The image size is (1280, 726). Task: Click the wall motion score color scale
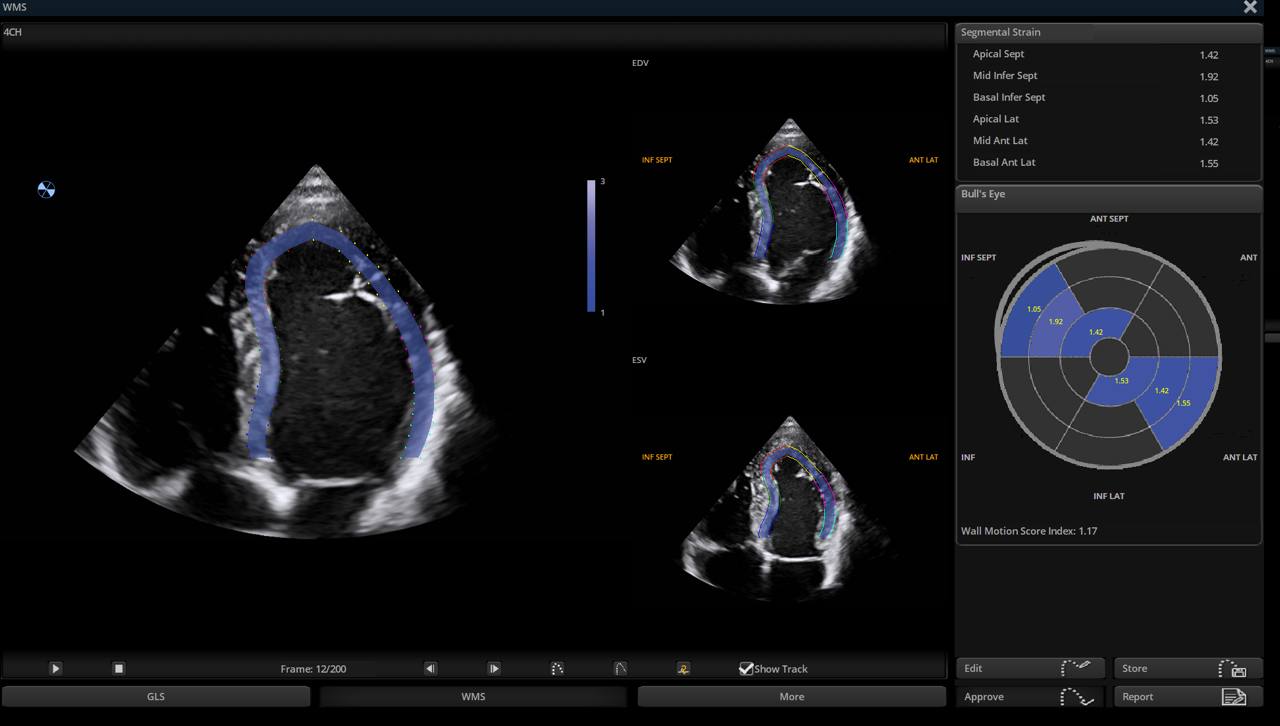pyautogui.click(x=592, y=246)
